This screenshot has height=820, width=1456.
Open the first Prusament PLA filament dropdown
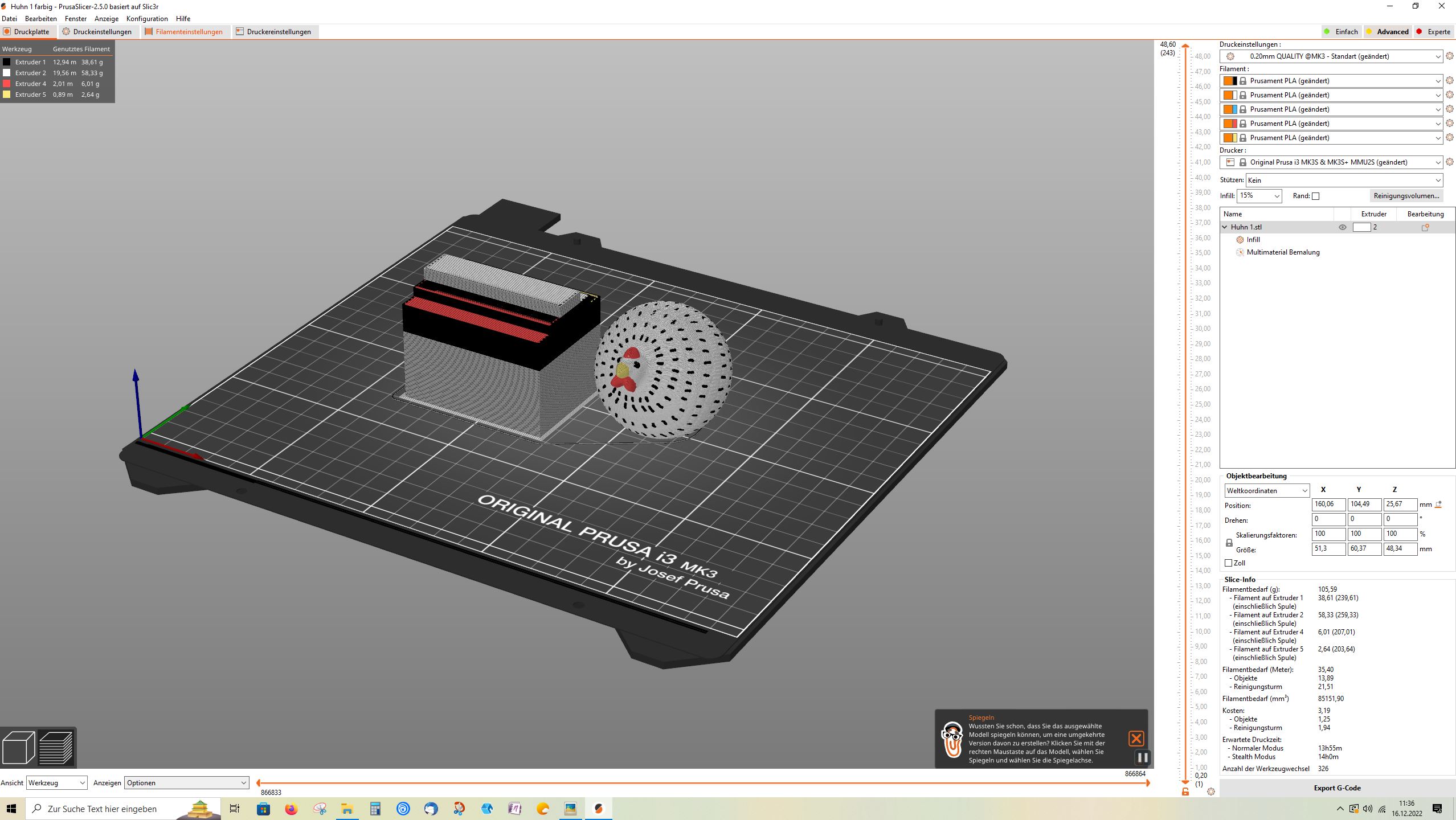tap(1331, 81)
